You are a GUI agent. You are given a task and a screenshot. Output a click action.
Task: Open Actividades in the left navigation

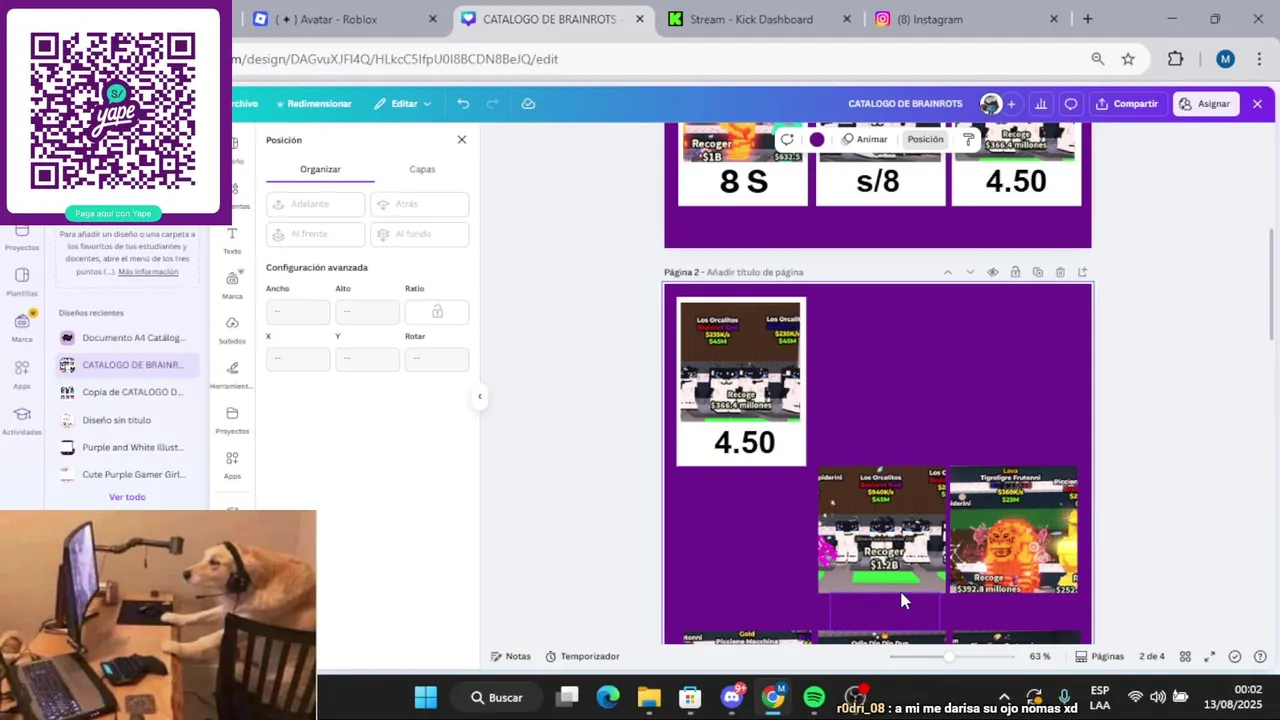click(22, 421)
